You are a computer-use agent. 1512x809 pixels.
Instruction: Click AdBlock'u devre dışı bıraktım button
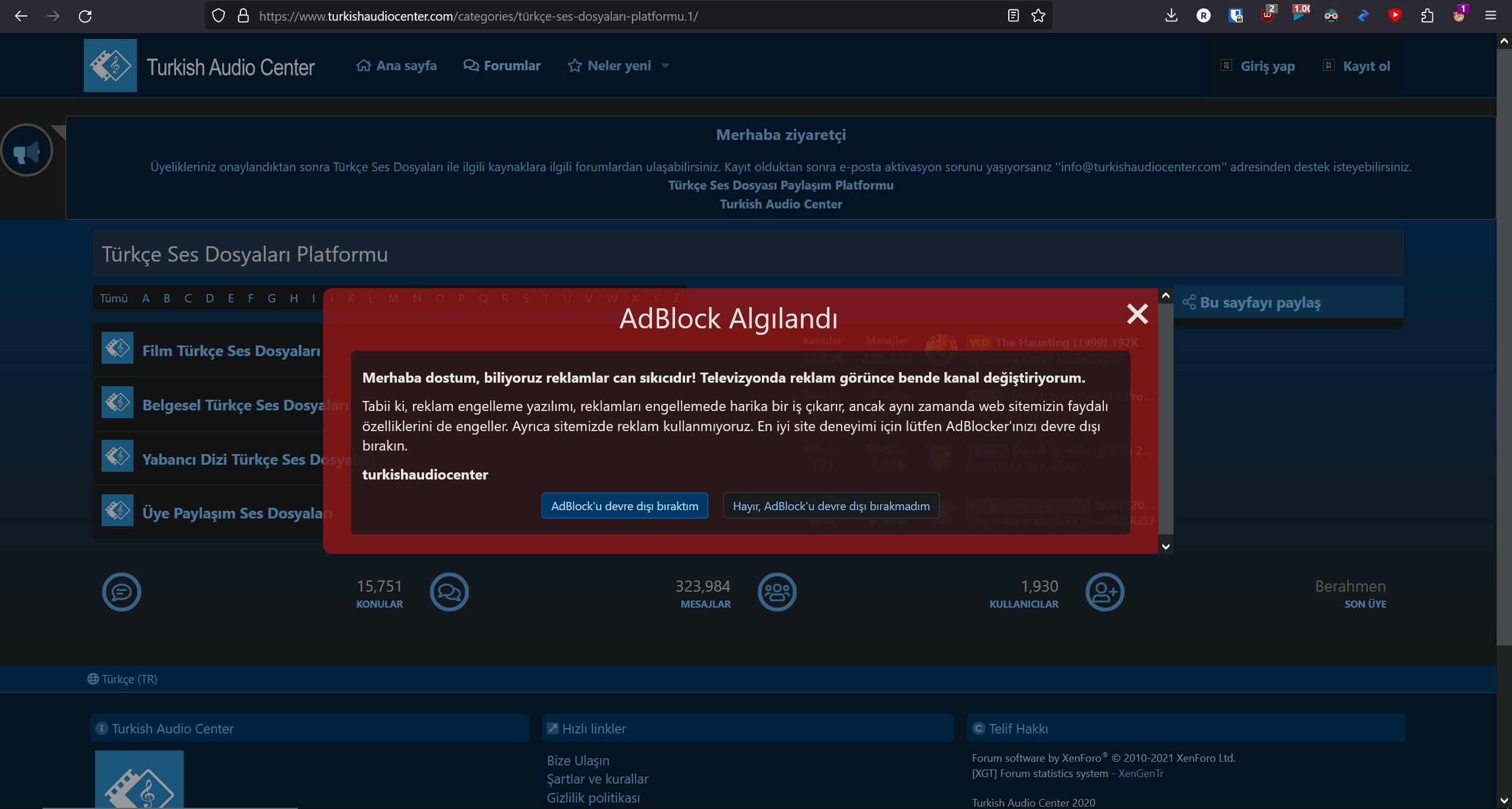click(x=624, y=505)
